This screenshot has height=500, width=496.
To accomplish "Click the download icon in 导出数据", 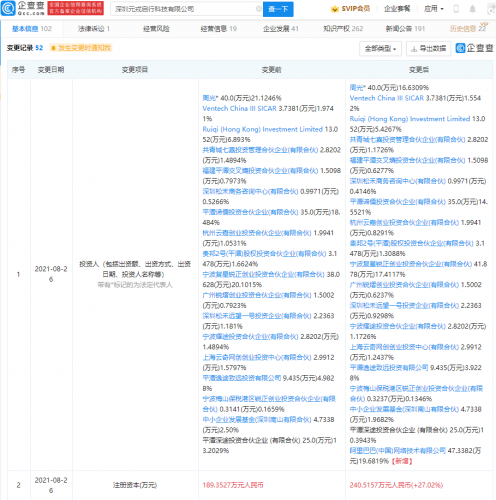I will click(414, 49).
